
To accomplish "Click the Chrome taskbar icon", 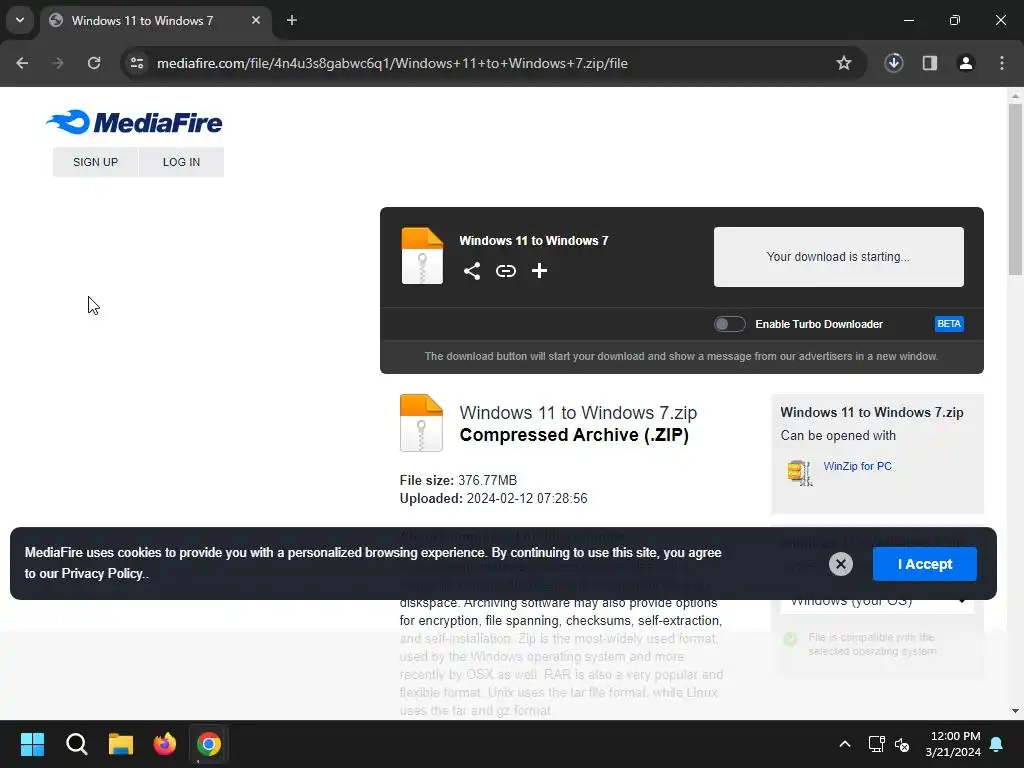I will (209, 744).
